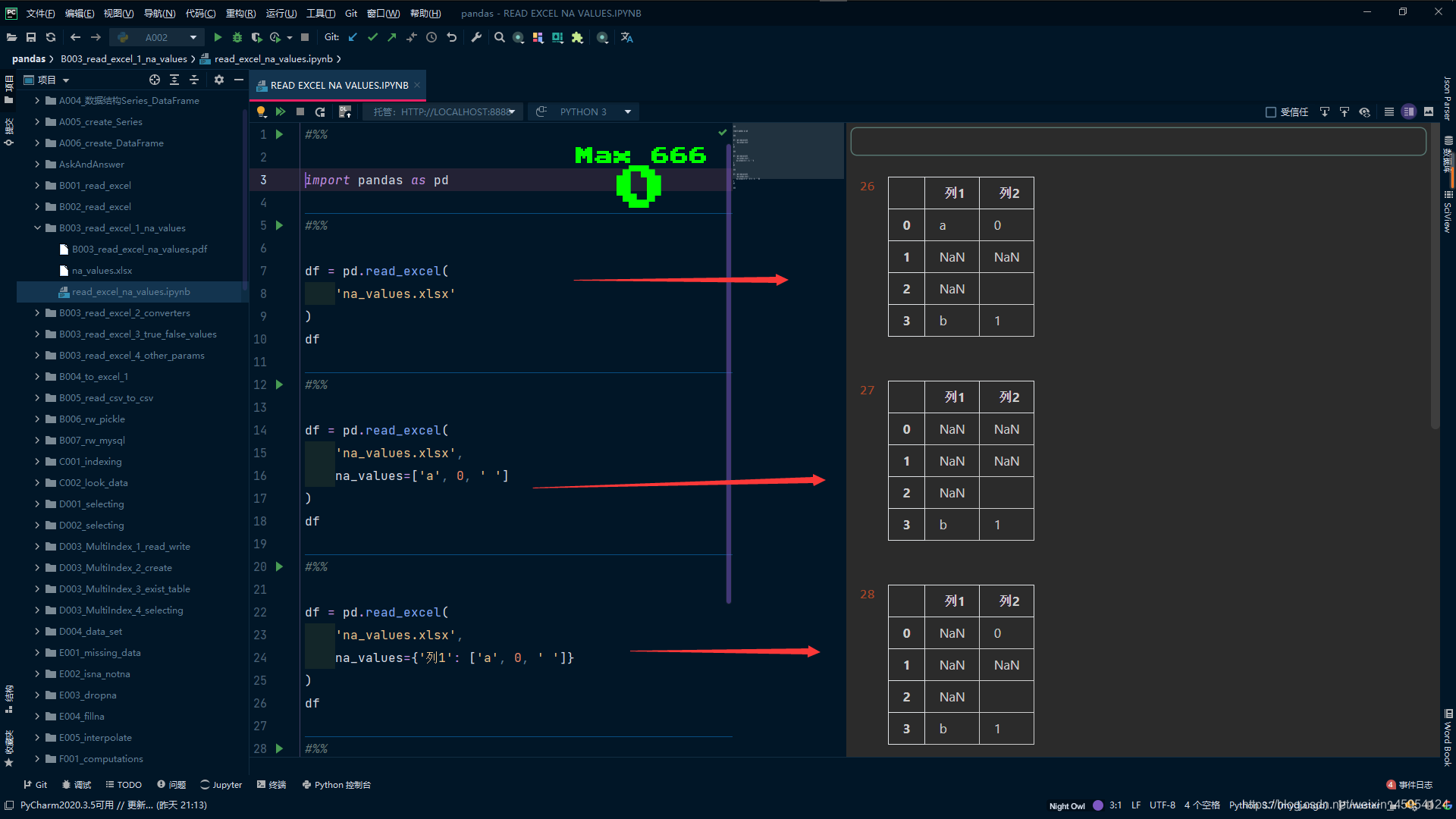This screenshot has height=819, width=1456.
Task: Run with coverage shield icon
Action: [256, 37]
